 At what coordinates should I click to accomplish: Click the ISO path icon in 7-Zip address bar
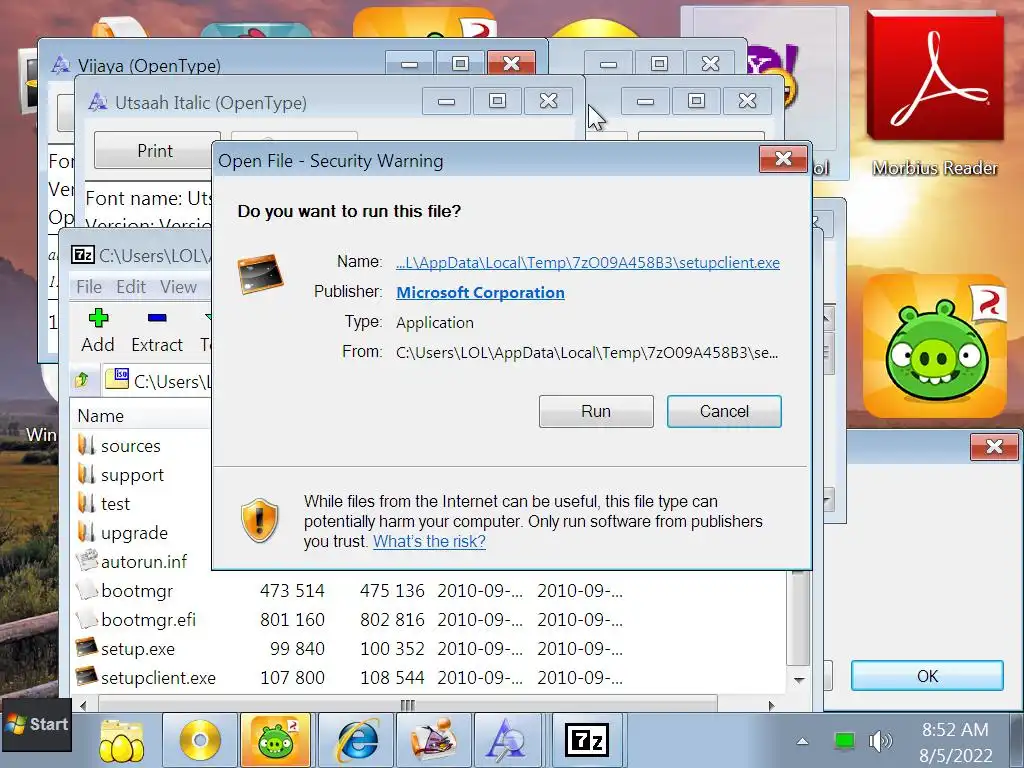coord(117,379)
